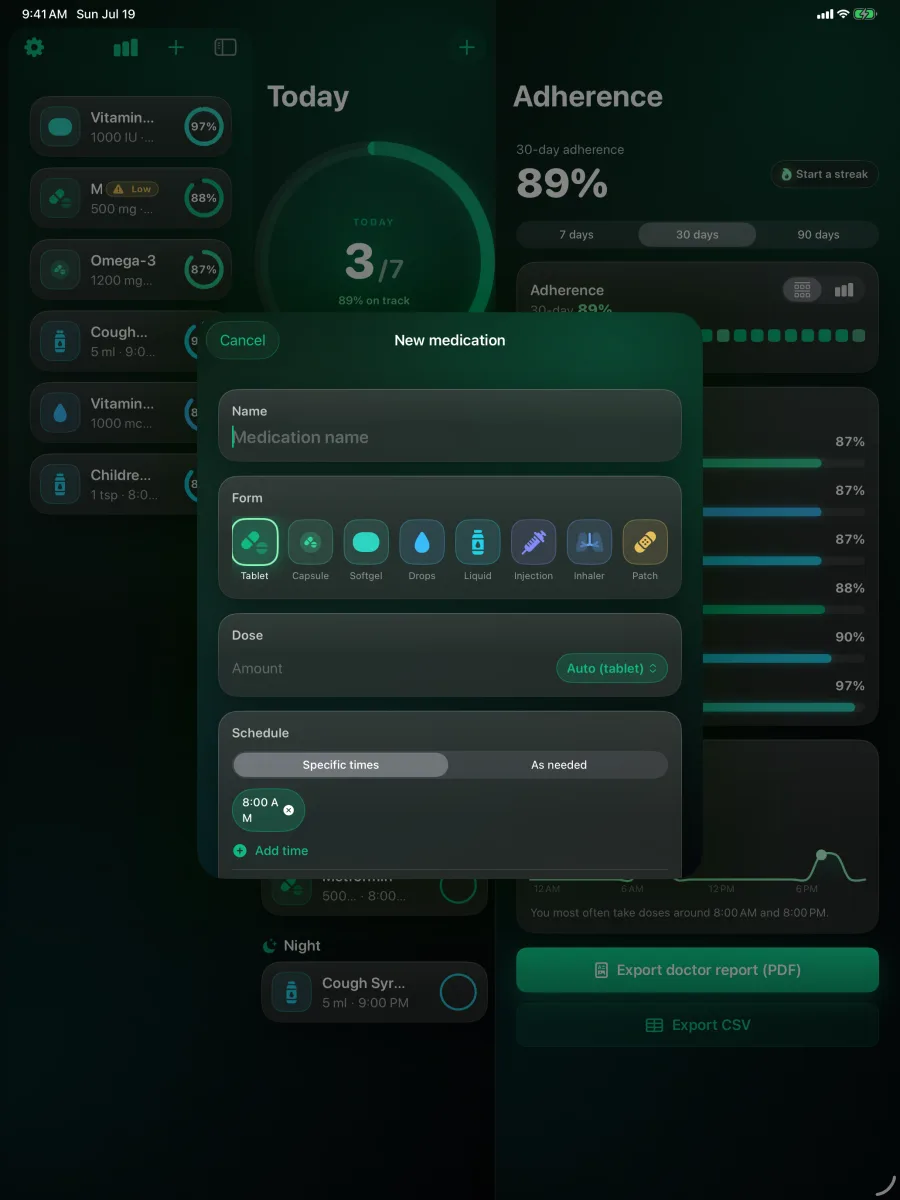Open the bar chart statistics icon

pos(126,47)
